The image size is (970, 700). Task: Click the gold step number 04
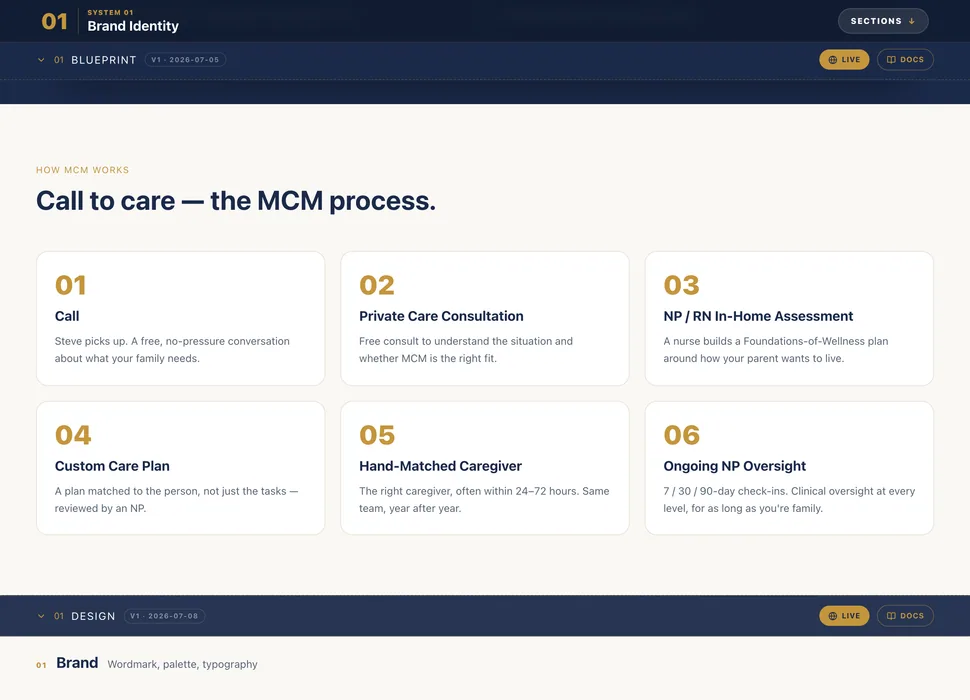point(73,435)
